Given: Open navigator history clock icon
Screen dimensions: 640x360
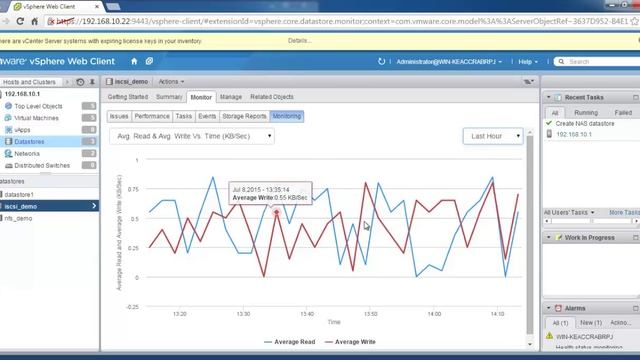Looking at the screenshot, I should [x=80, y=82].
